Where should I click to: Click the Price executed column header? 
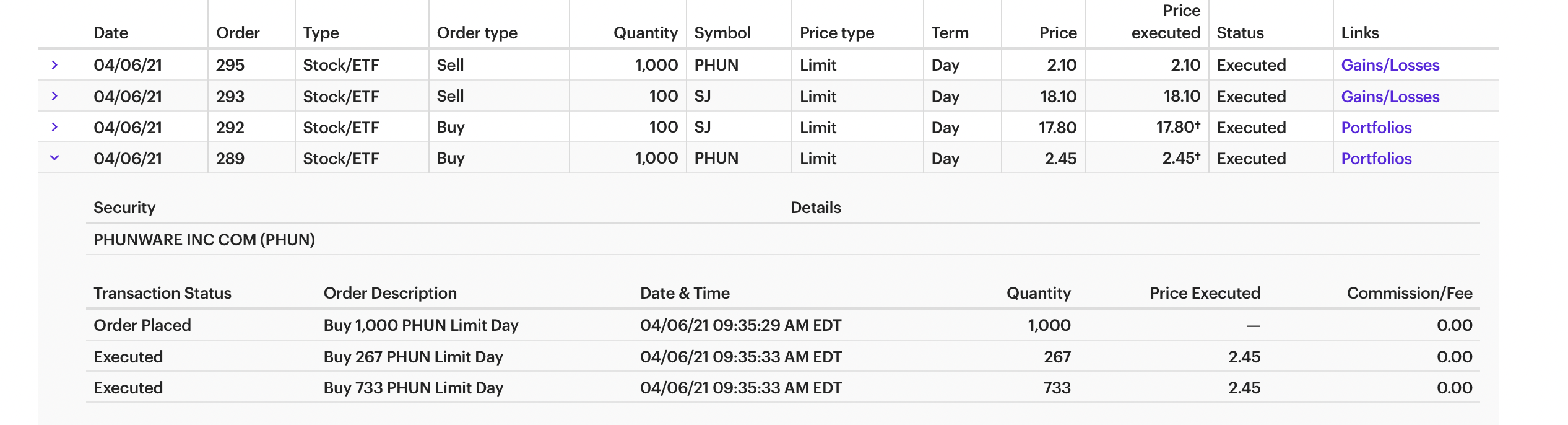(x=1166, y=22)
